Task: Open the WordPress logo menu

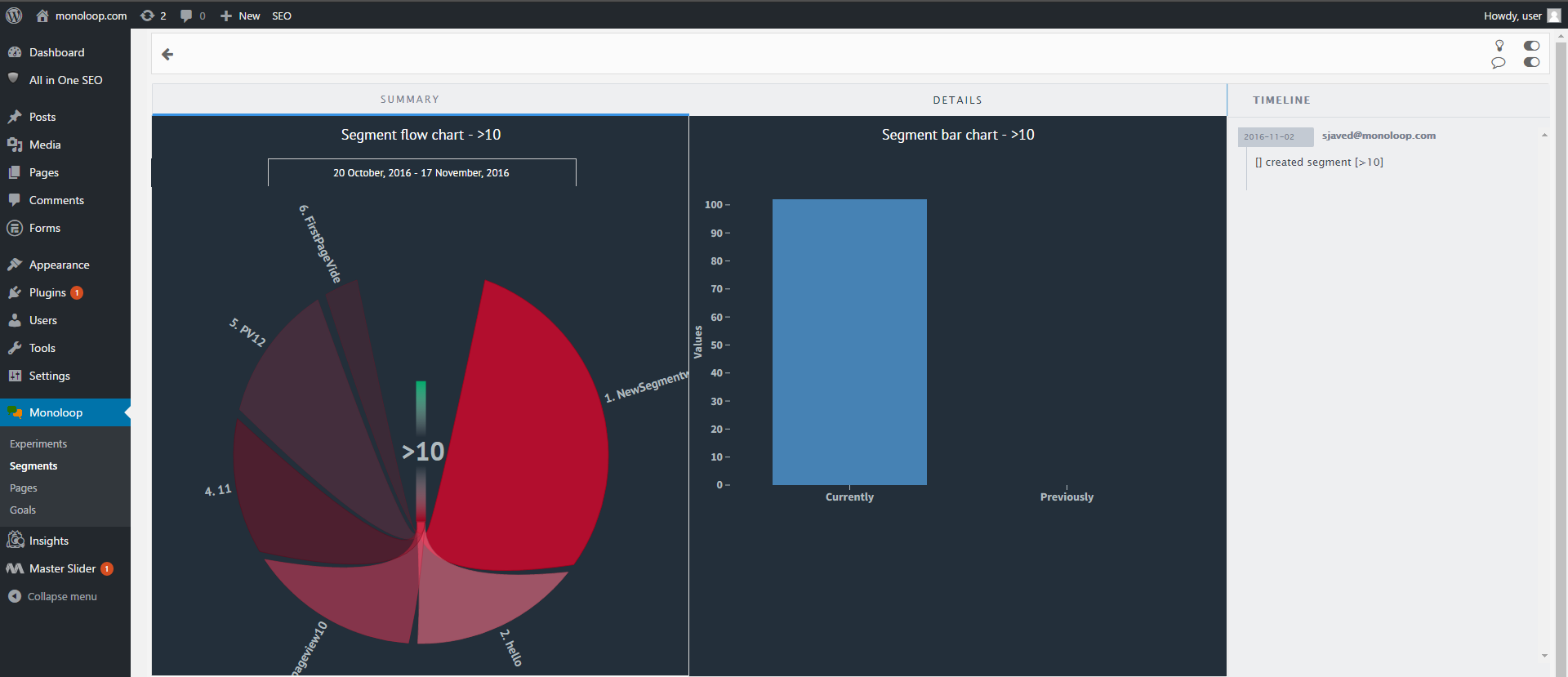Action: point(14,16)
